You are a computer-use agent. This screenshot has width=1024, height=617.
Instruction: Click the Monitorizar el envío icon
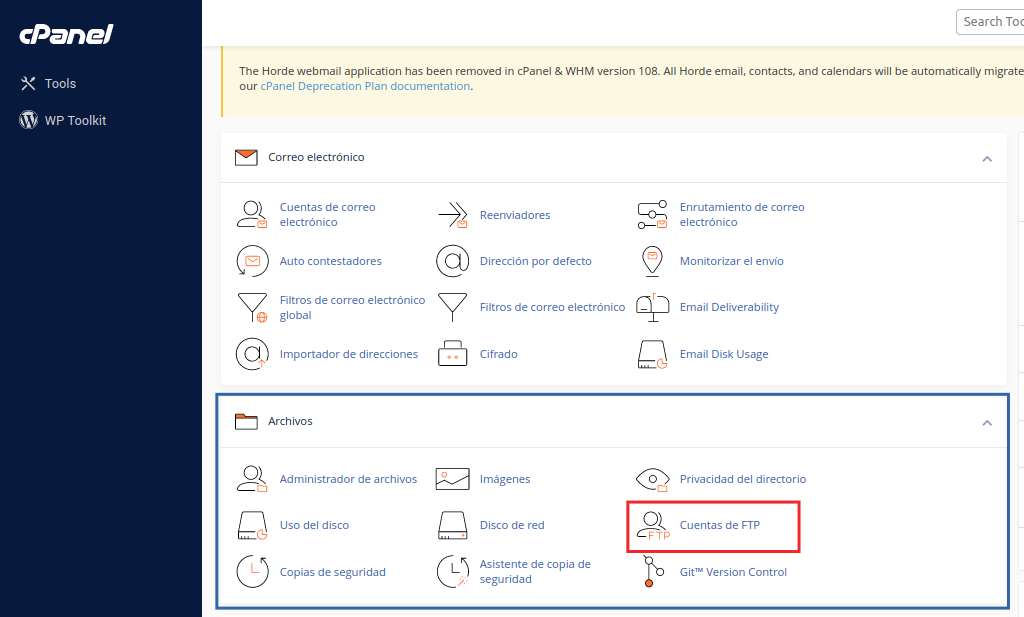click(653, 261)
